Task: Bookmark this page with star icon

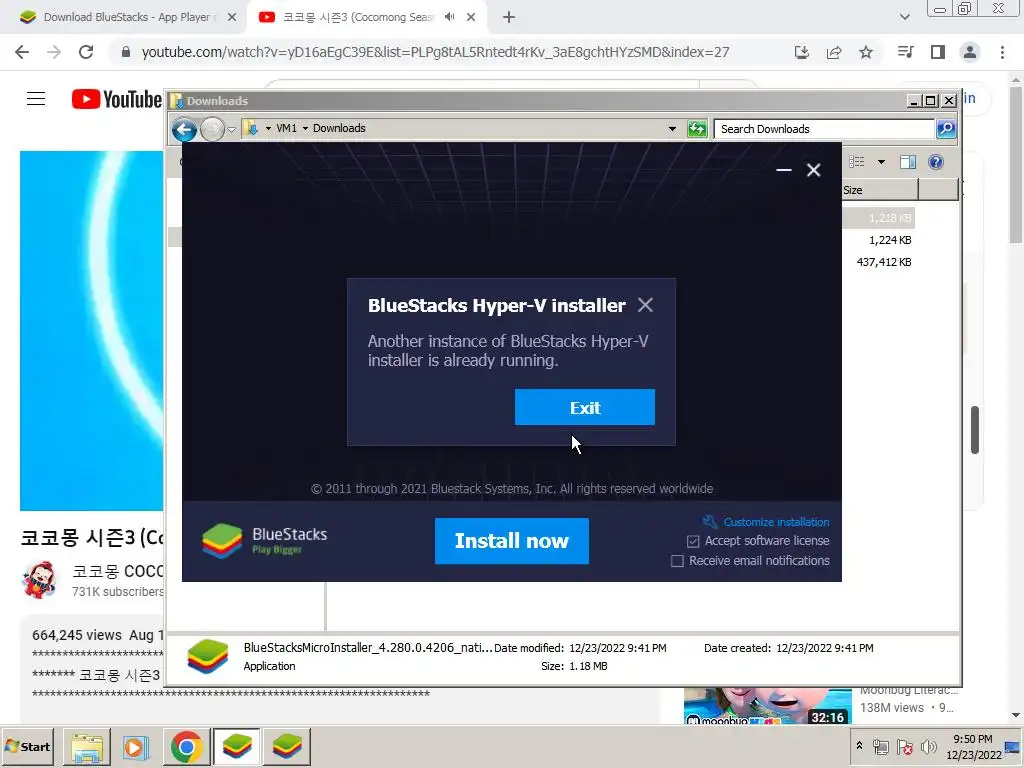Action: [x=866, y=52]
